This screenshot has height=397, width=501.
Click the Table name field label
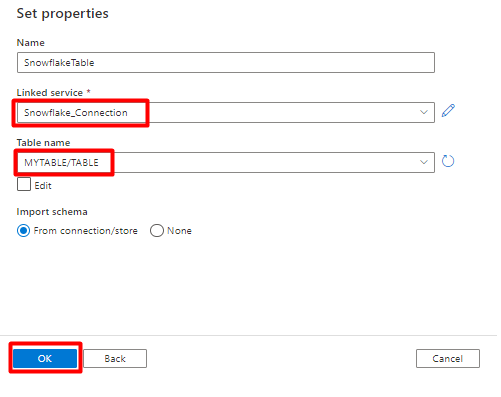click(43, 143)
